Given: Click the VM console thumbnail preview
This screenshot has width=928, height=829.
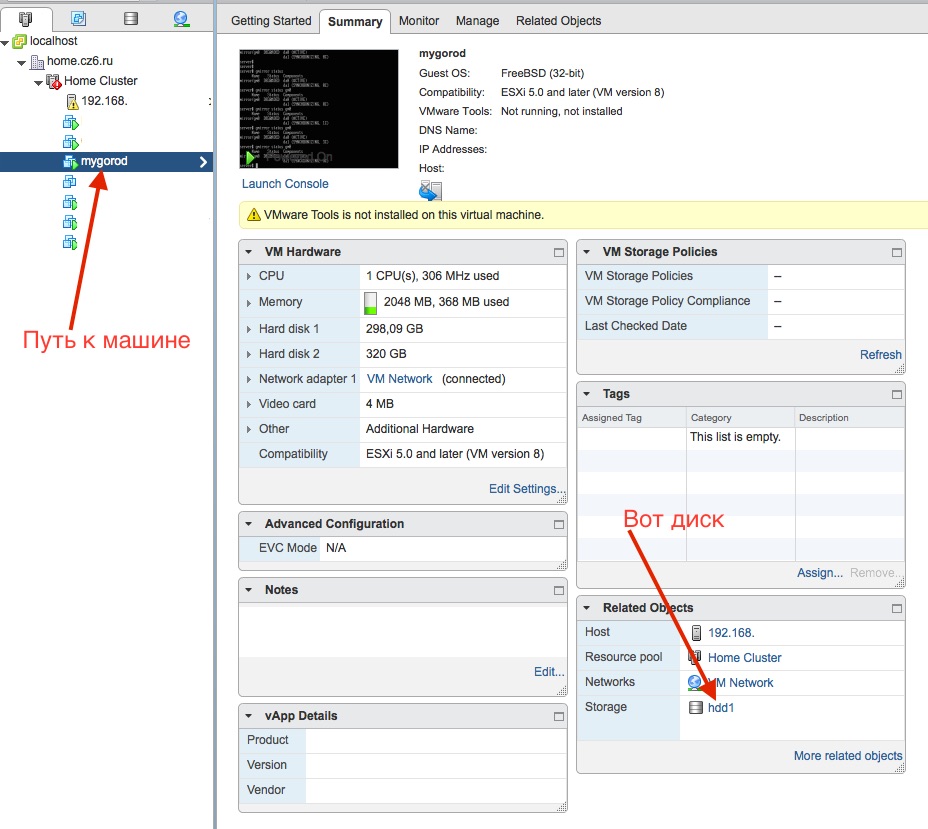Looking at the screenshot, I should pos(291,109).
